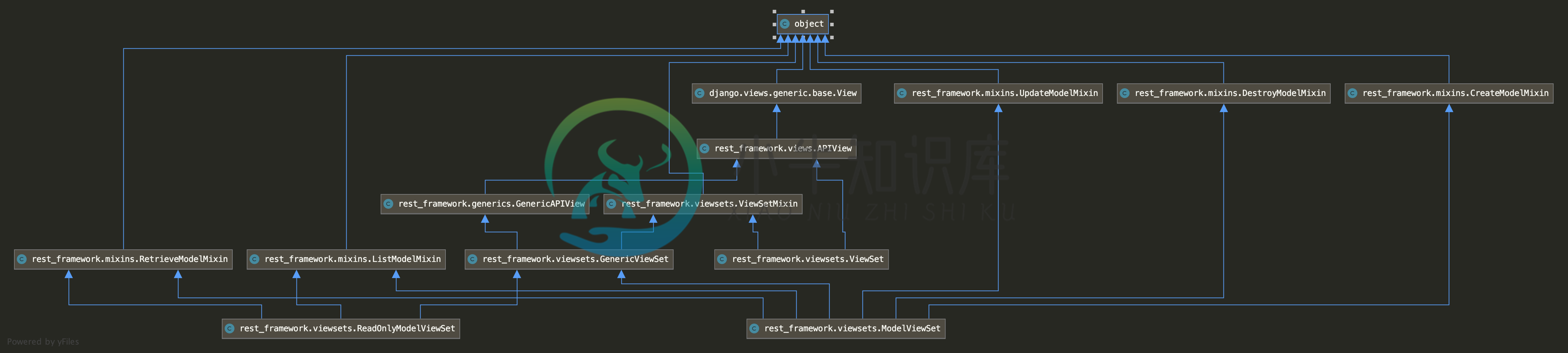This screenshot has width=1568, height=353.
Task: Select rest_framework.generics.GenericAPIView text
Action: click(x=491, y=204)
